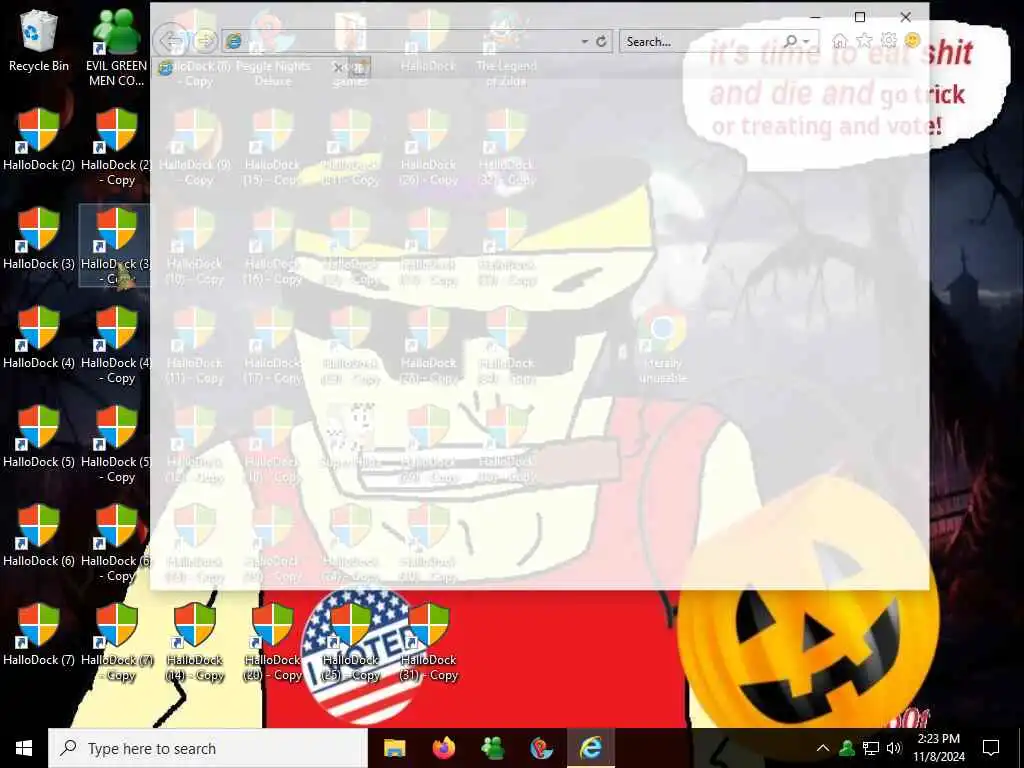Open the volume control tray icon
This screenshot has height=768, width=1024.
pos(894,748)
